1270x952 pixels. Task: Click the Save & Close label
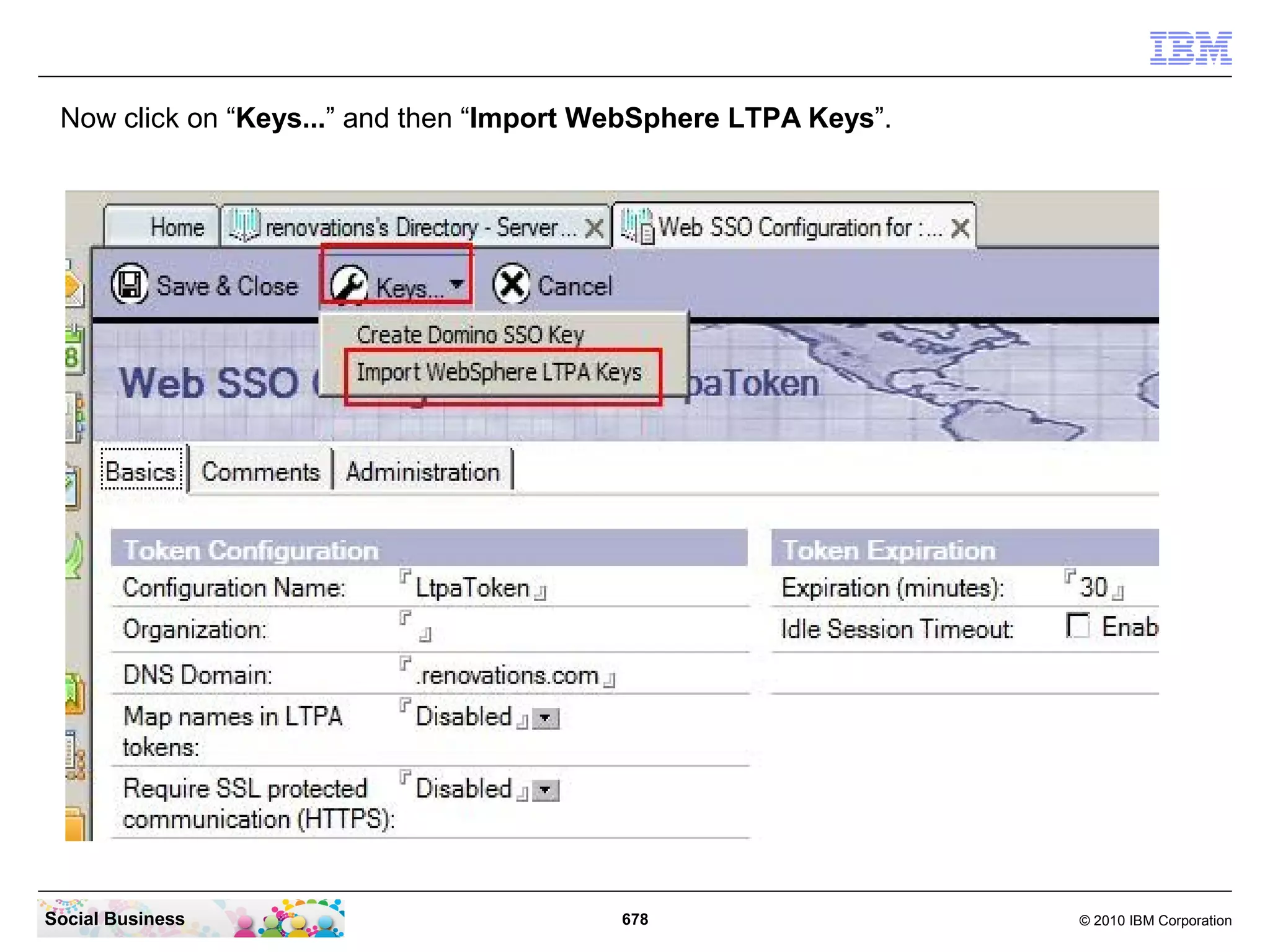point(227,286)
